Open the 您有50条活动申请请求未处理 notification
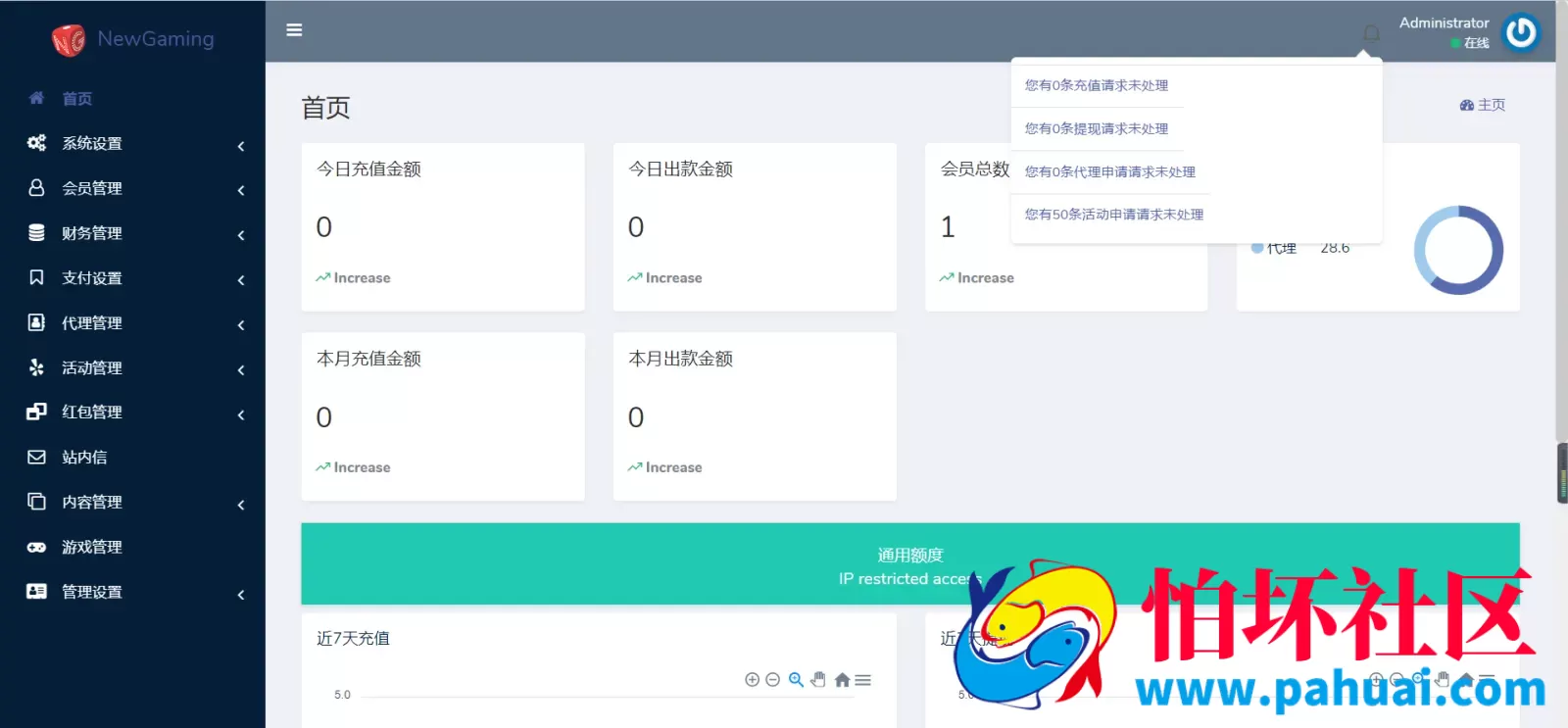The image size is (1568, 728). 1114,215
